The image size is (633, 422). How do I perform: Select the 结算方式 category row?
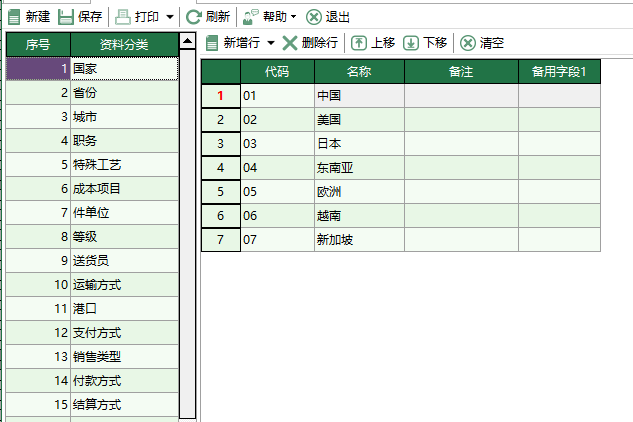pyautogui.click(x=92, y=405)
